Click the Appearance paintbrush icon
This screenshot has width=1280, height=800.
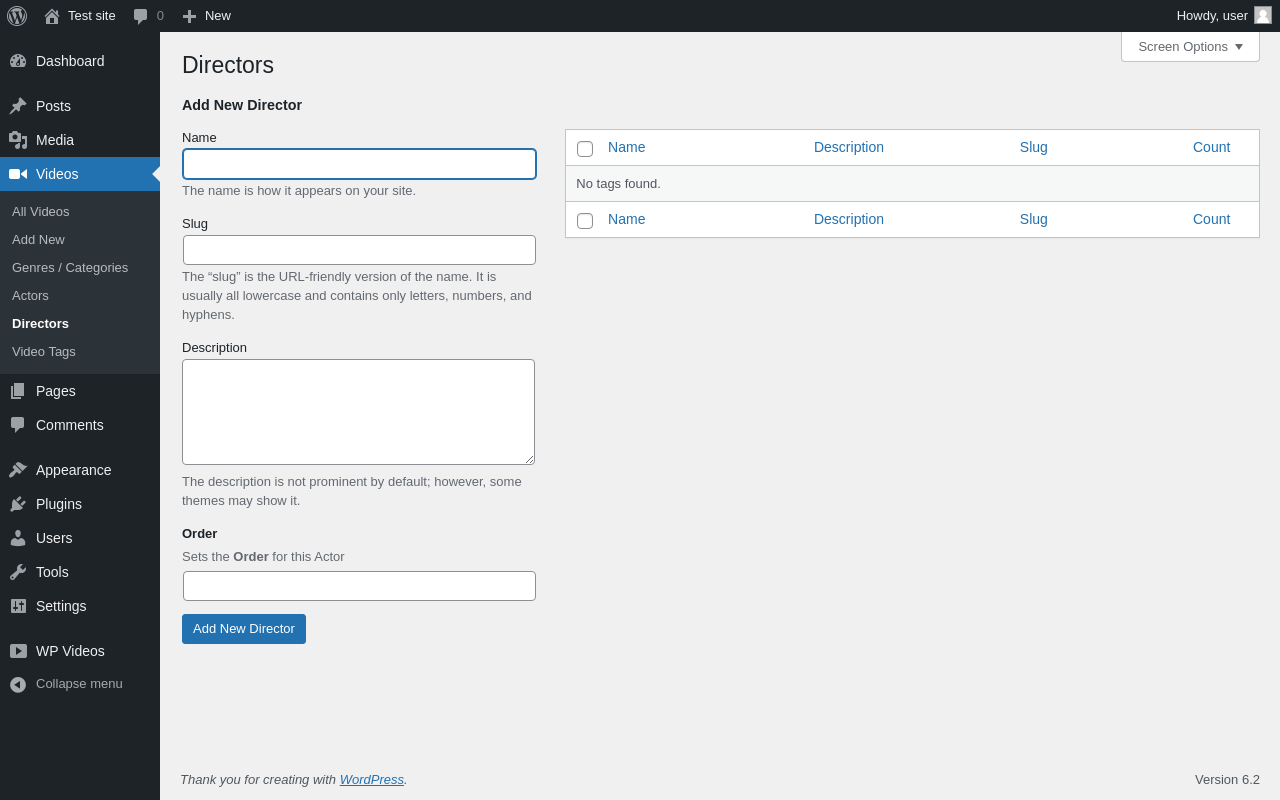(18, 470)
